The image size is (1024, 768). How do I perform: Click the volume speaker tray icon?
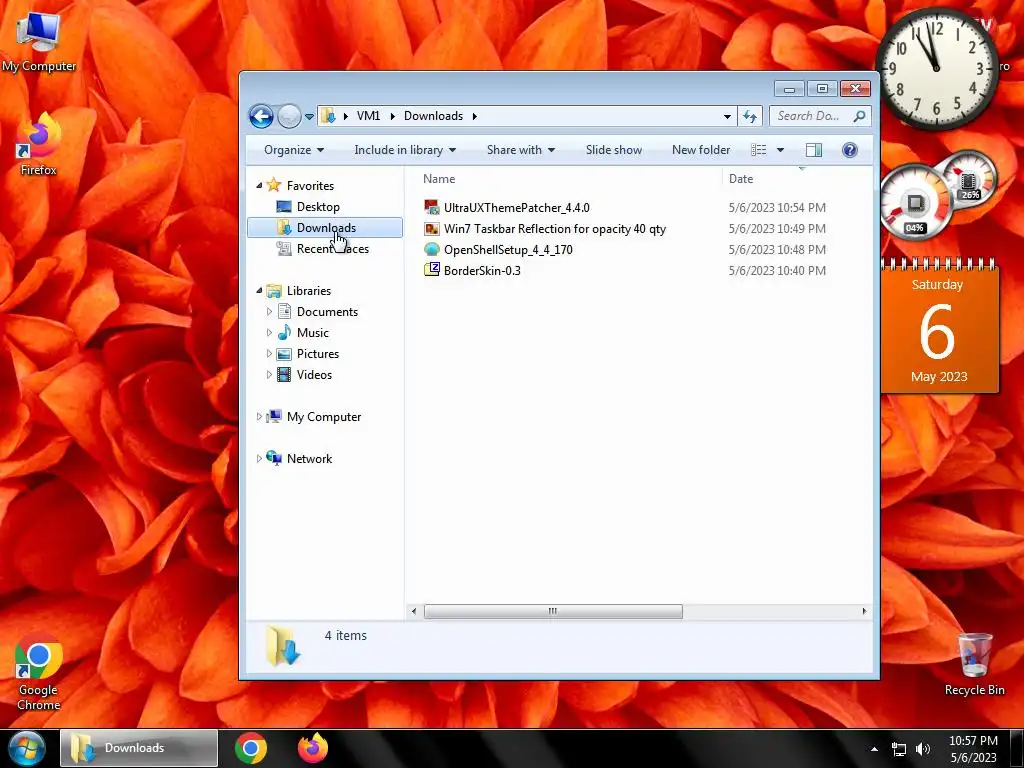pyautogui.click(x=922, y=749)
